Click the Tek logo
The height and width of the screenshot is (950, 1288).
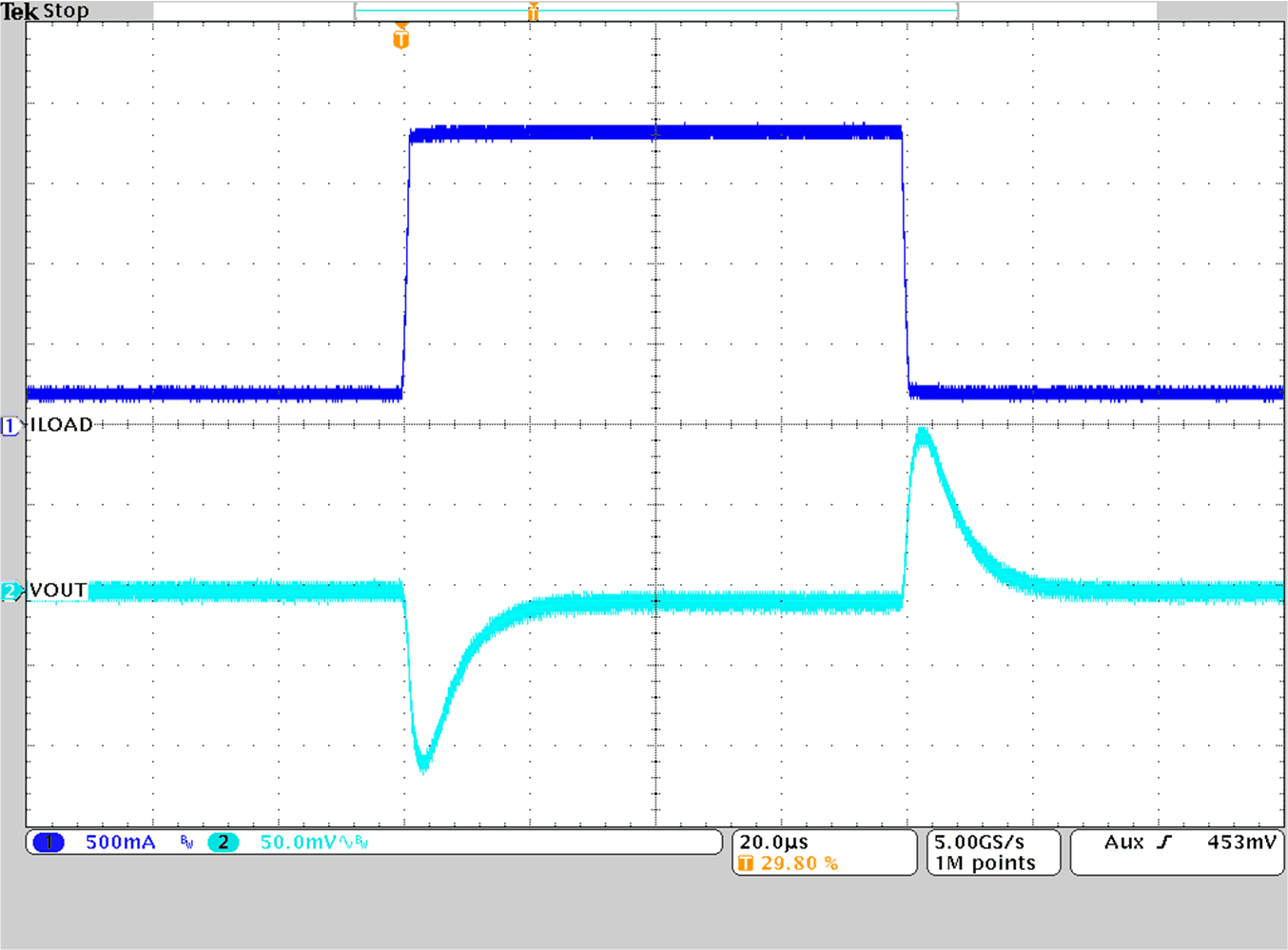[21, 11]
